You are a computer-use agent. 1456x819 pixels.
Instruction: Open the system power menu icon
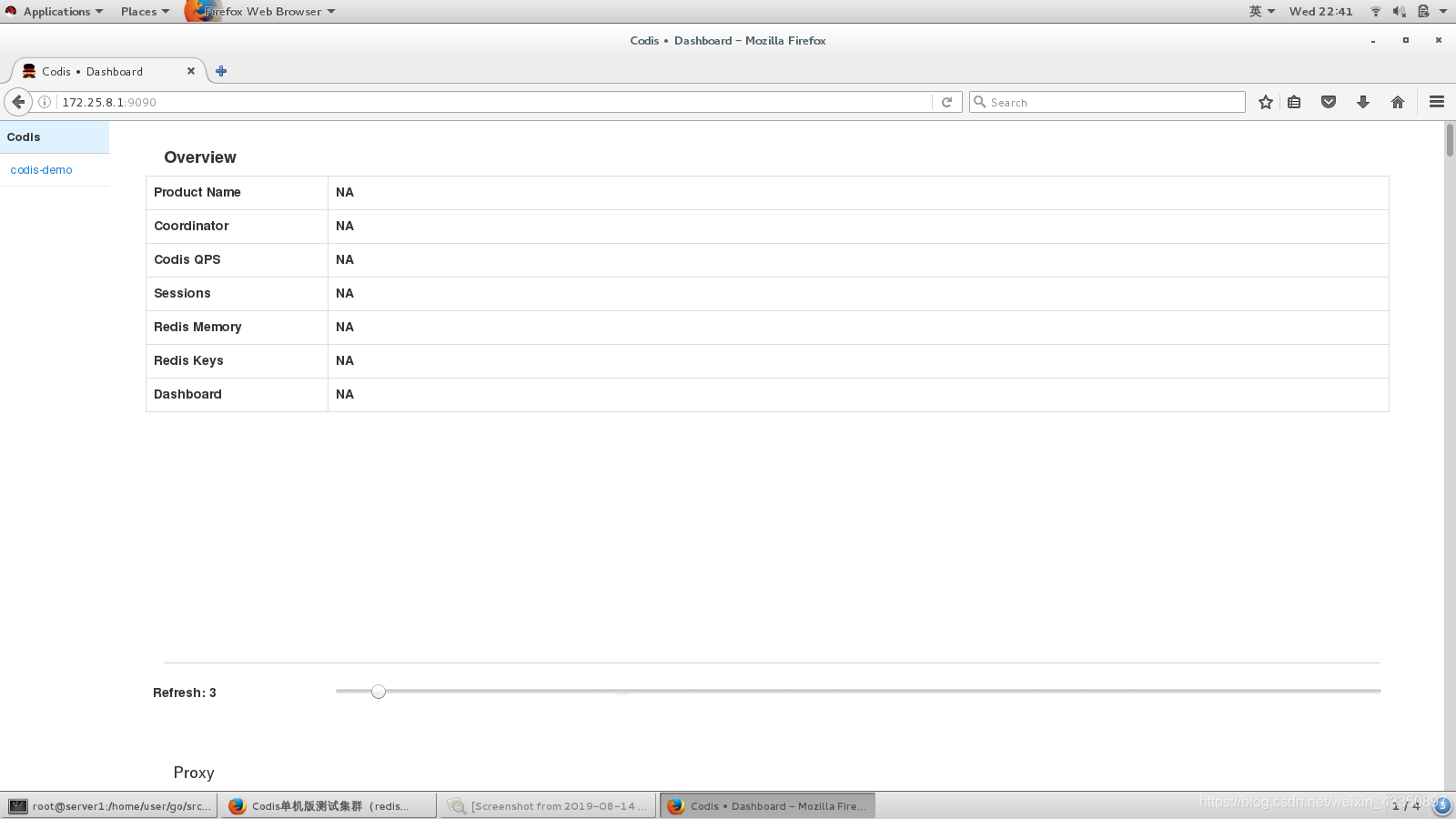1431,11
